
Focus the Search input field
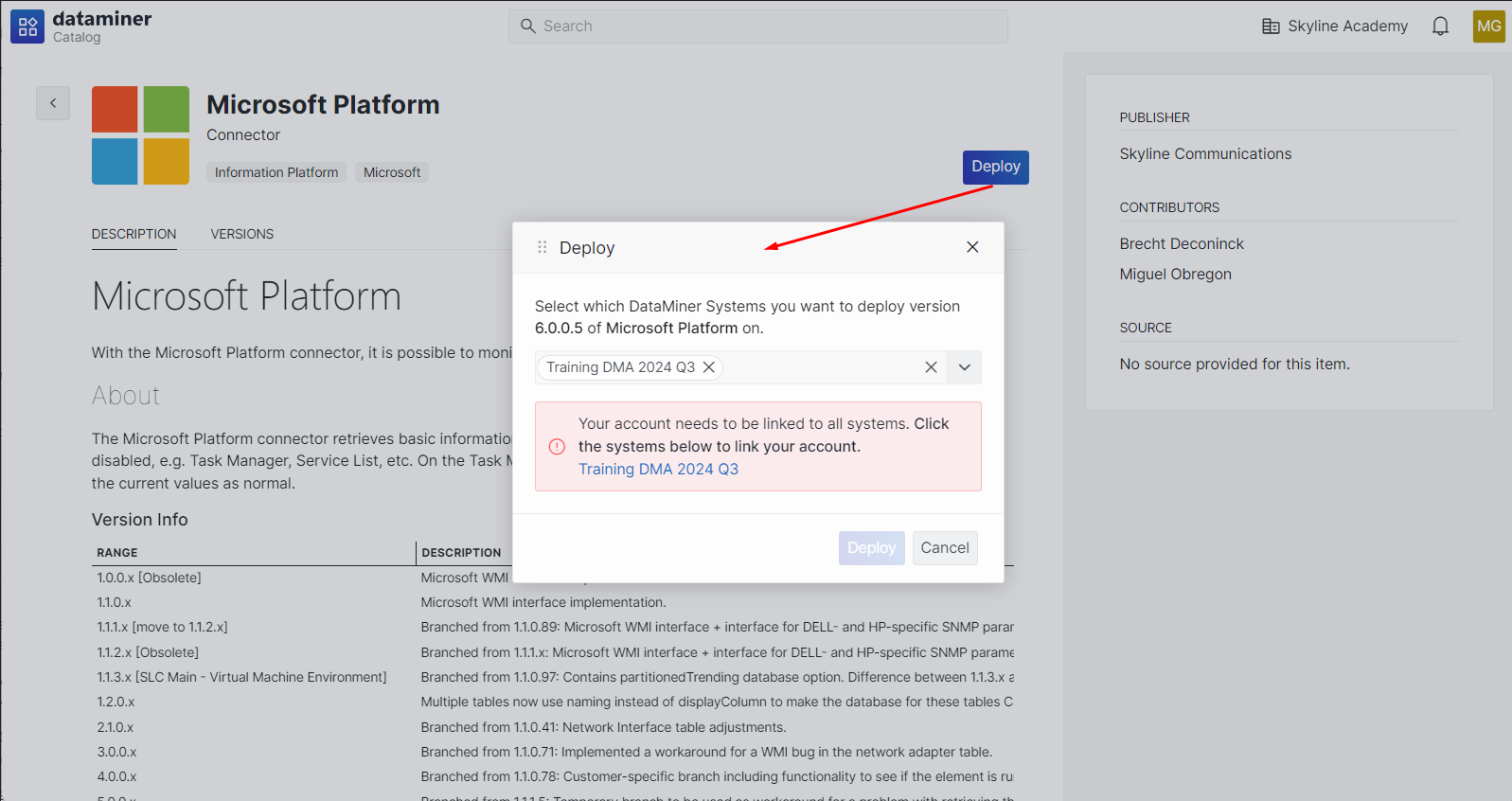(758, 27)
